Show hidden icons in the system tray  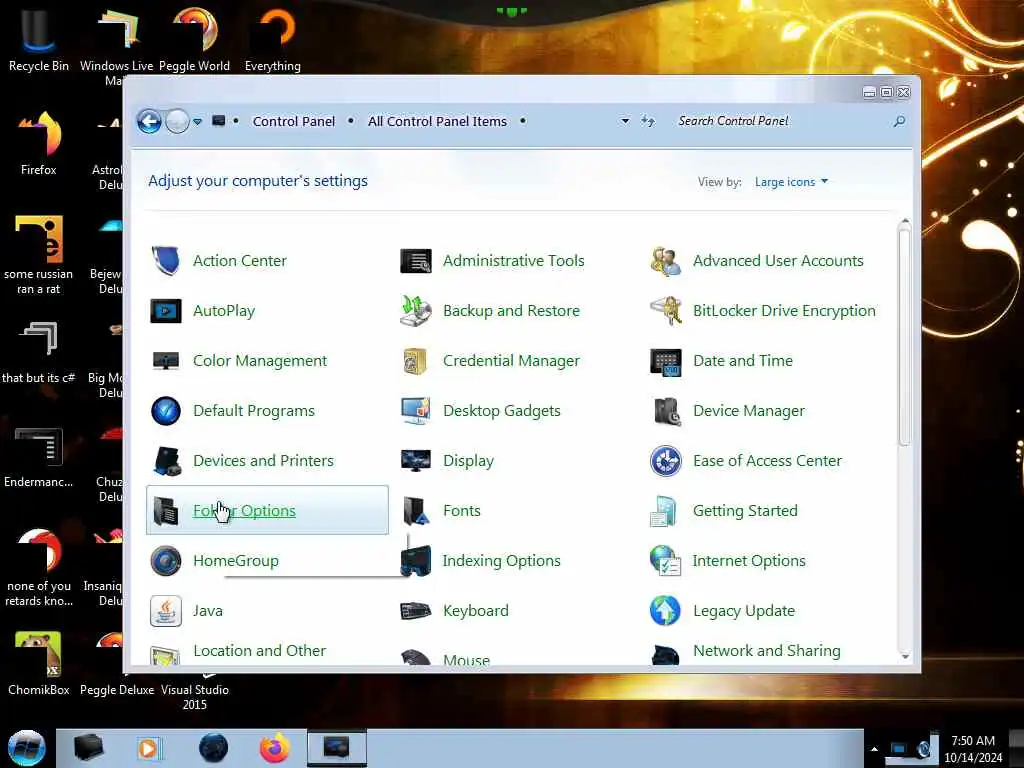pyautogui.click(x=874, y=749)
